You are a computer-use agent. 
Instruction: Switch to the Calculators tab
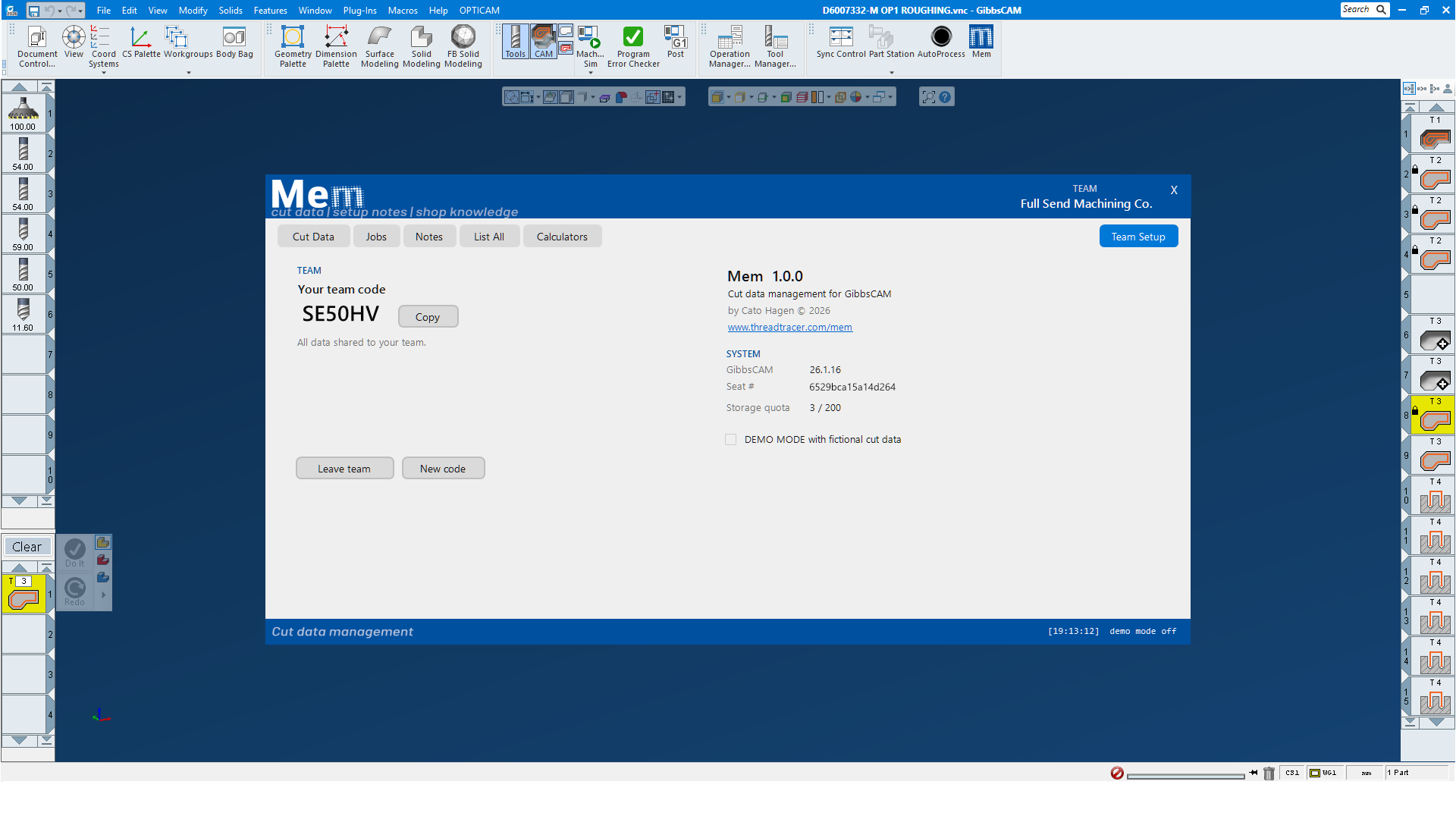pos(562,237)
